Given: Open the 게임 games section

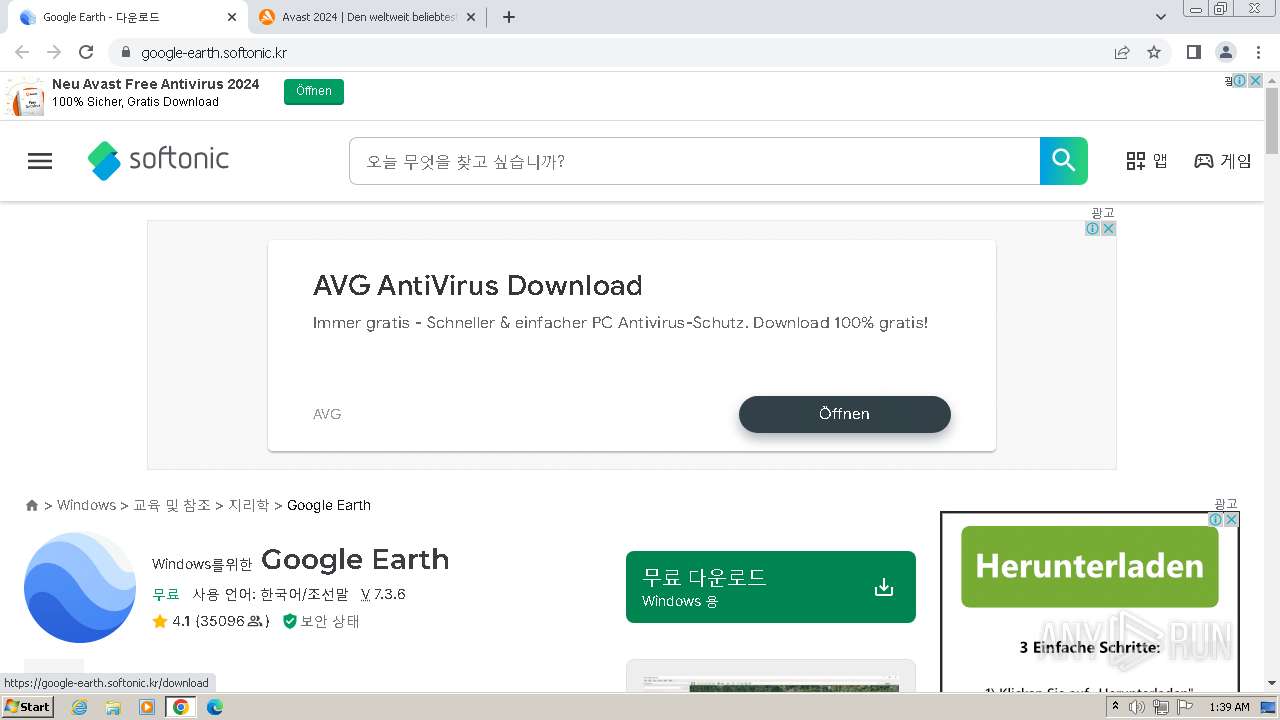Looking at the screenshot, I should [1222, 161].
